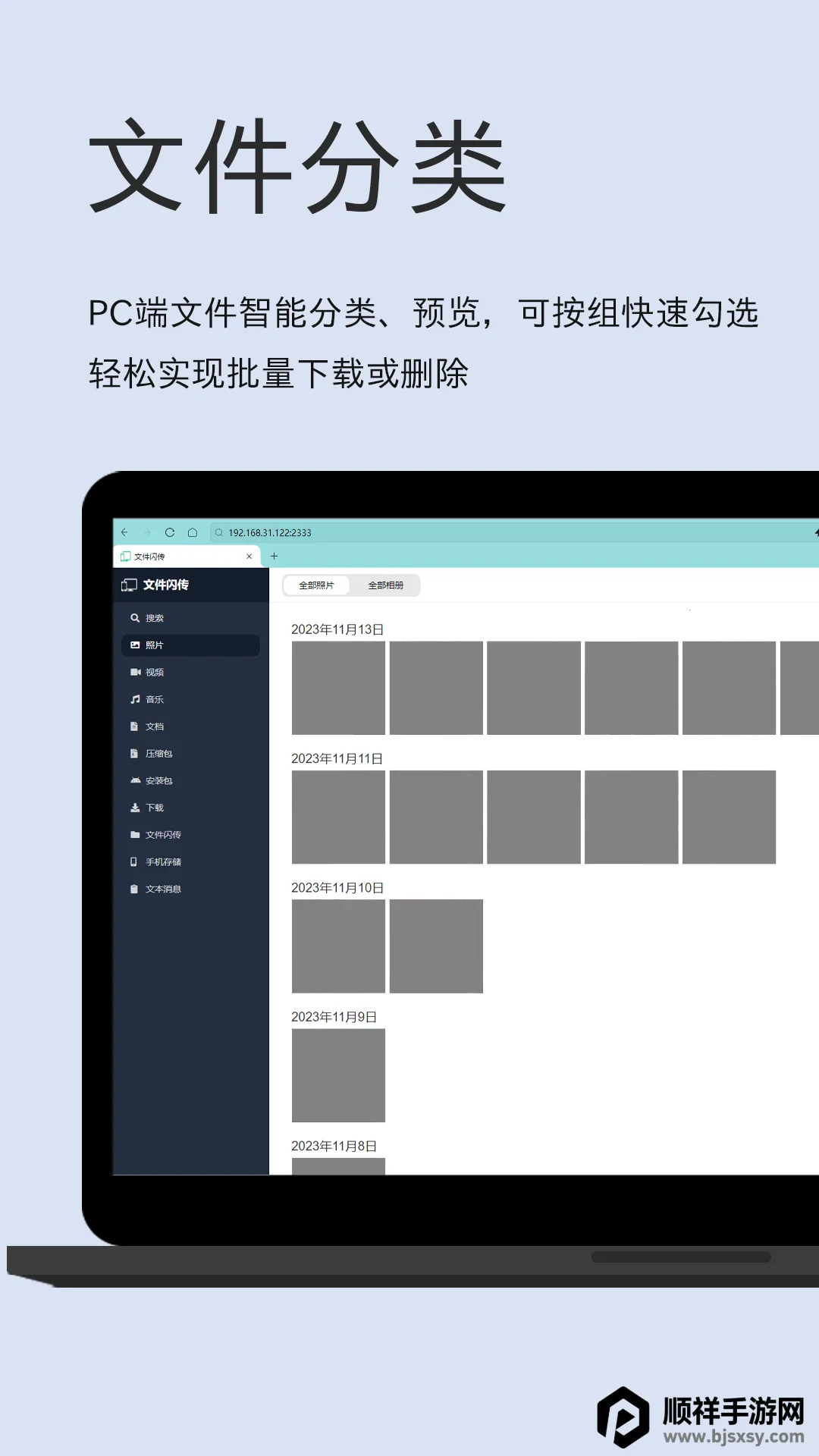Open the 压缩包 archive category
The height and width of the screenshot is (1456, 819).
pos(158,754)
